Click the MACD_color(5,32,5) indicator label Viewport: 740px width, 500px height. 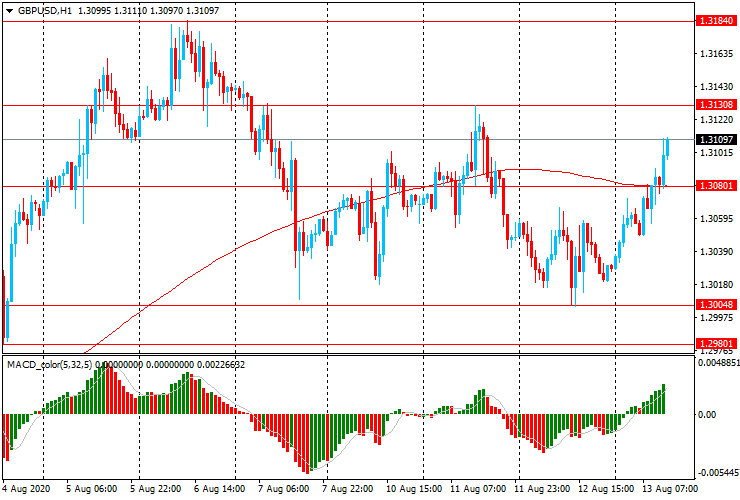[49, 365]
